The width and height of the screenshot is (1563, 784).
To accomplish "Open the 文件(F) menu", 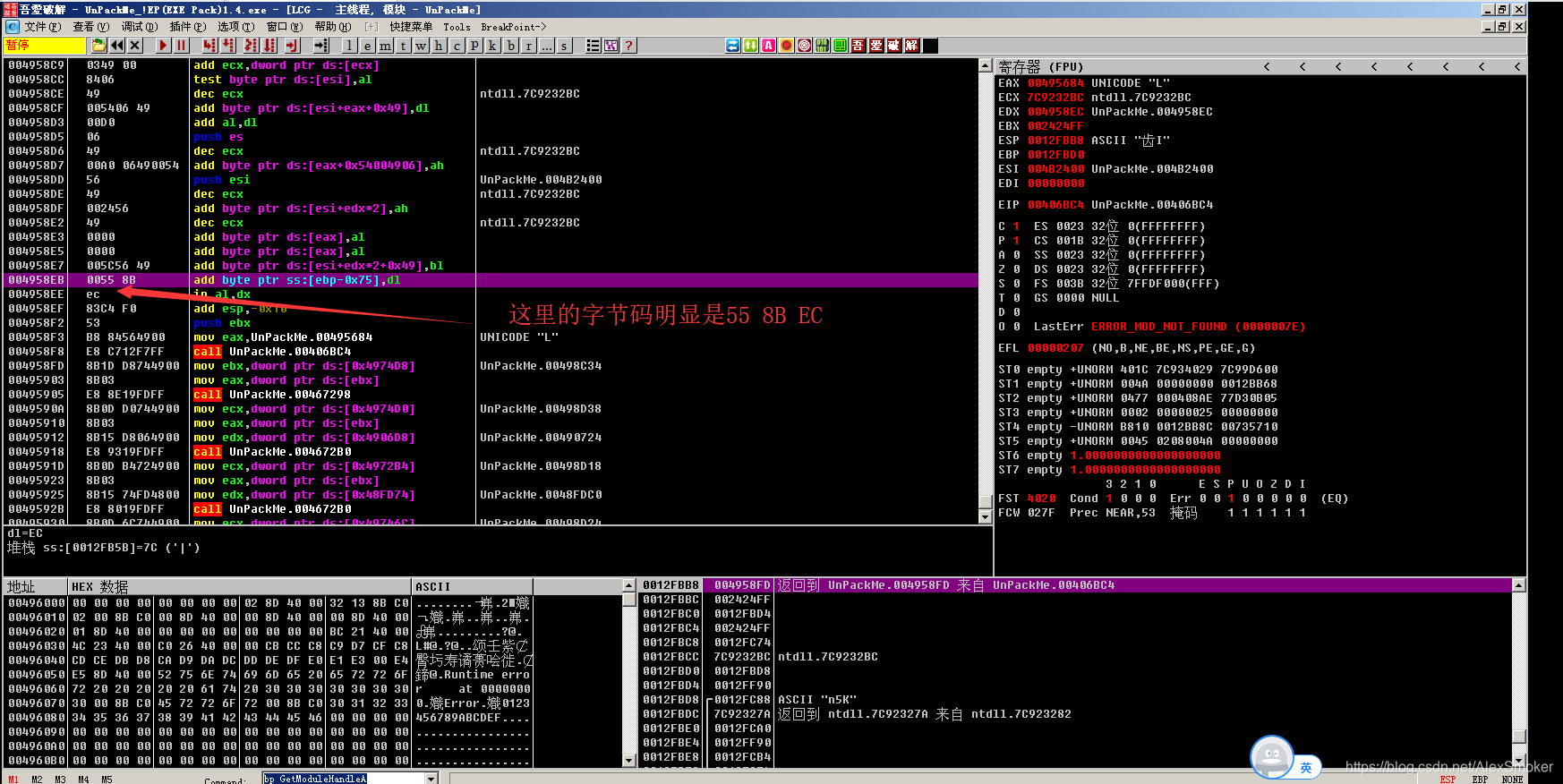I will click(x=42, y=27).
